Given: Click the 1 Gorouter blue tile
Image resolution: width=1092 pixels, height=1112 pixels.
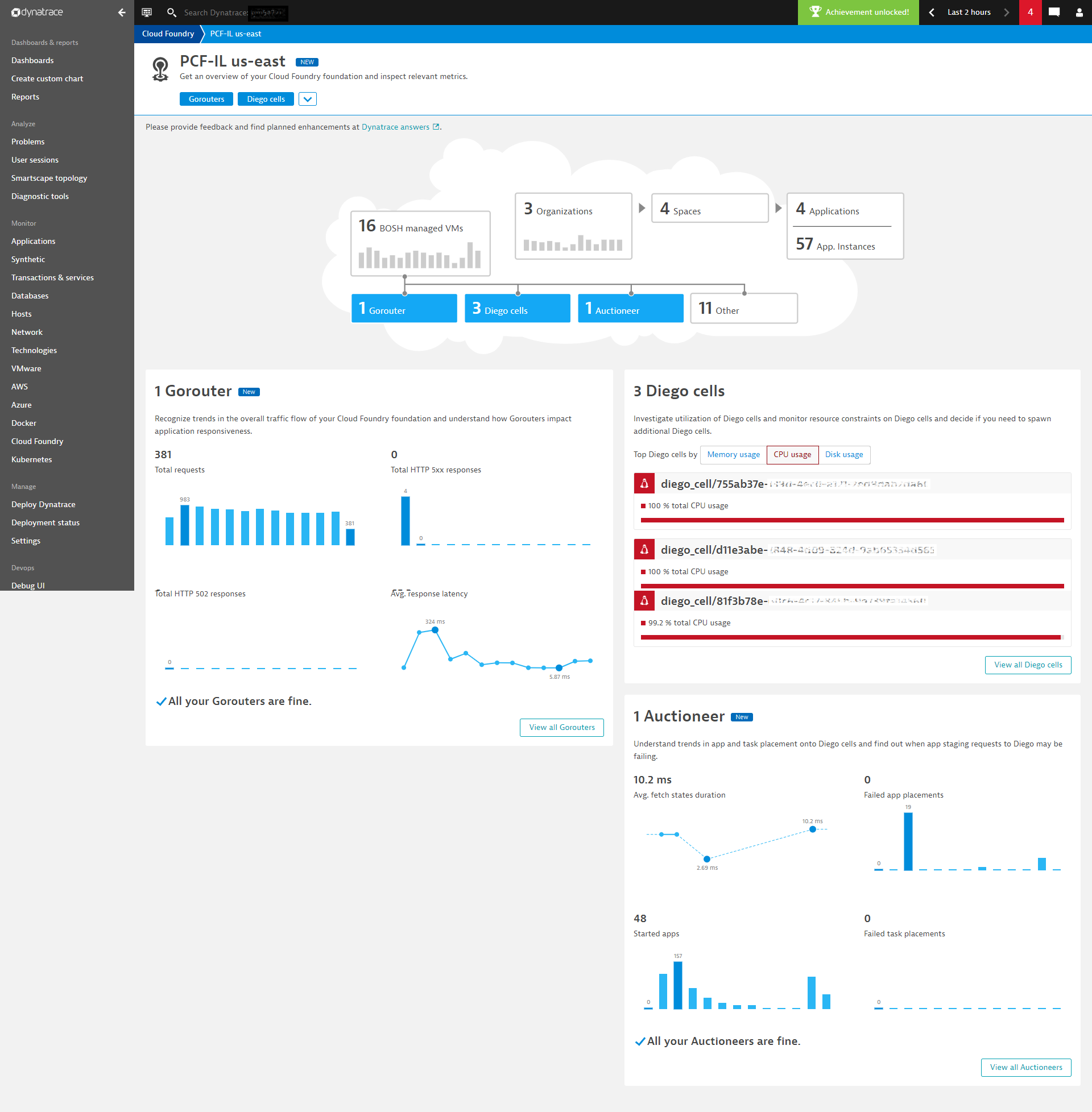Looking at the screenshot, I should click(x=404, y=308).
